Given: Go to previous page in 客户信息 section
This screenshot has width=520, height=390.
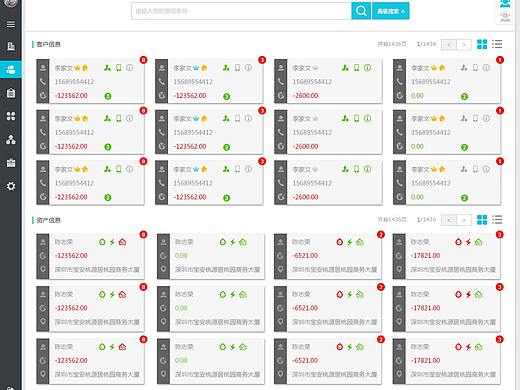Looking at the screenshot, I should tap(449, 44).
